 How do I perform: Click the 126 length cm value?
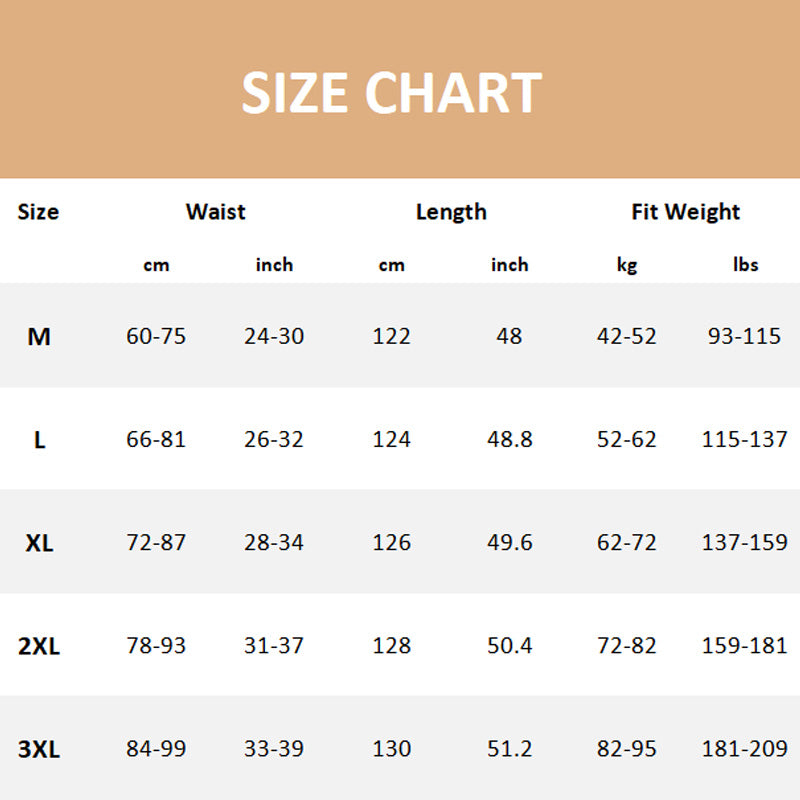point(391,542)
